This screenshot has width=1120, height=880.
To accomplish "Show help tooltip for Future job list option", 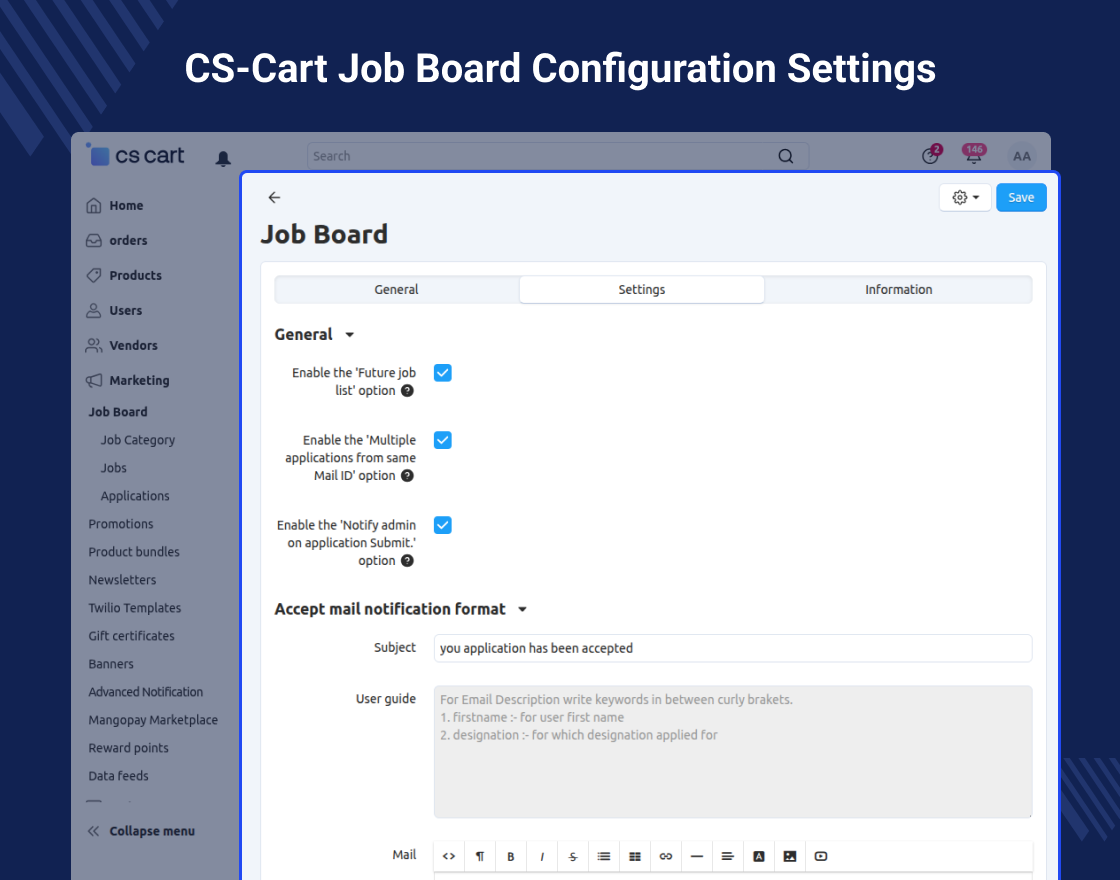I will click(x=407, y=391).
